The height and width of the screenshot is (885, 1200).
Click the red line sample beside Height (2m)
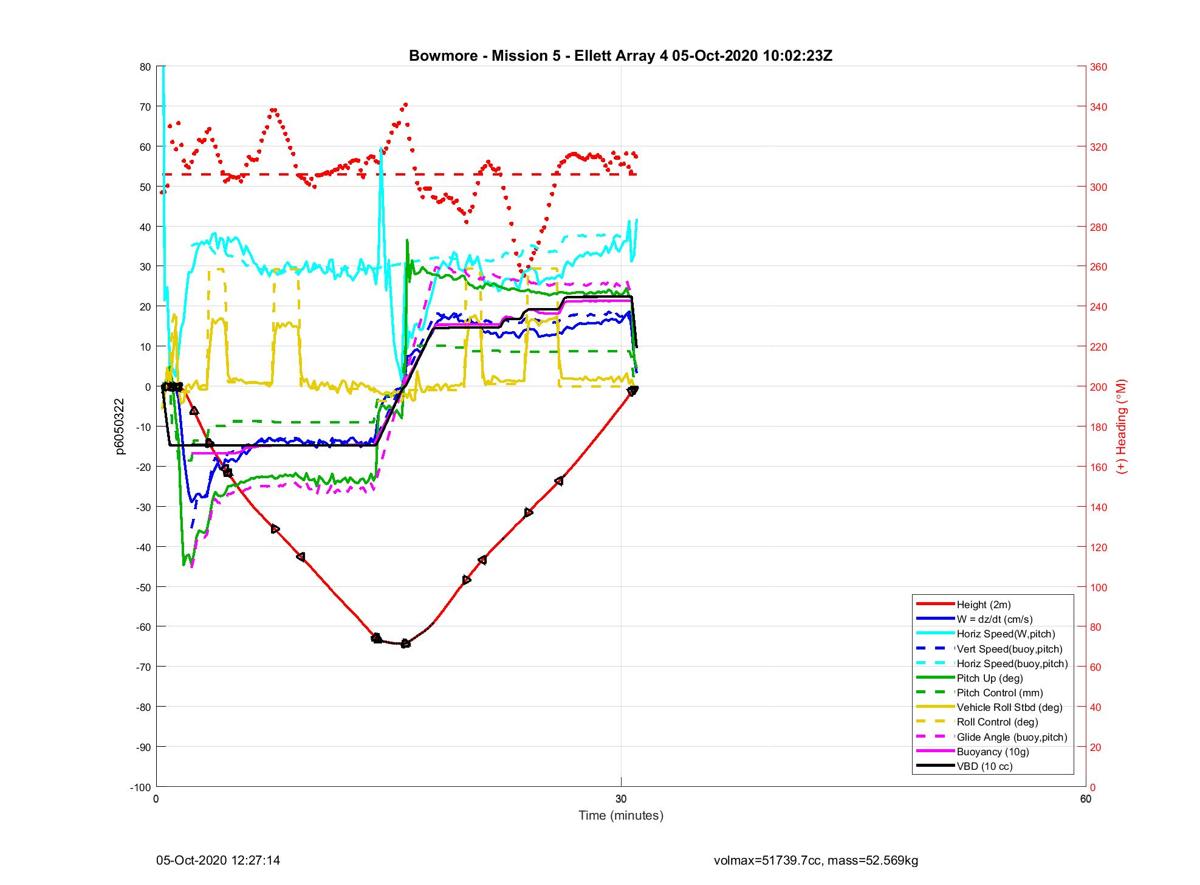pos(934,604)
